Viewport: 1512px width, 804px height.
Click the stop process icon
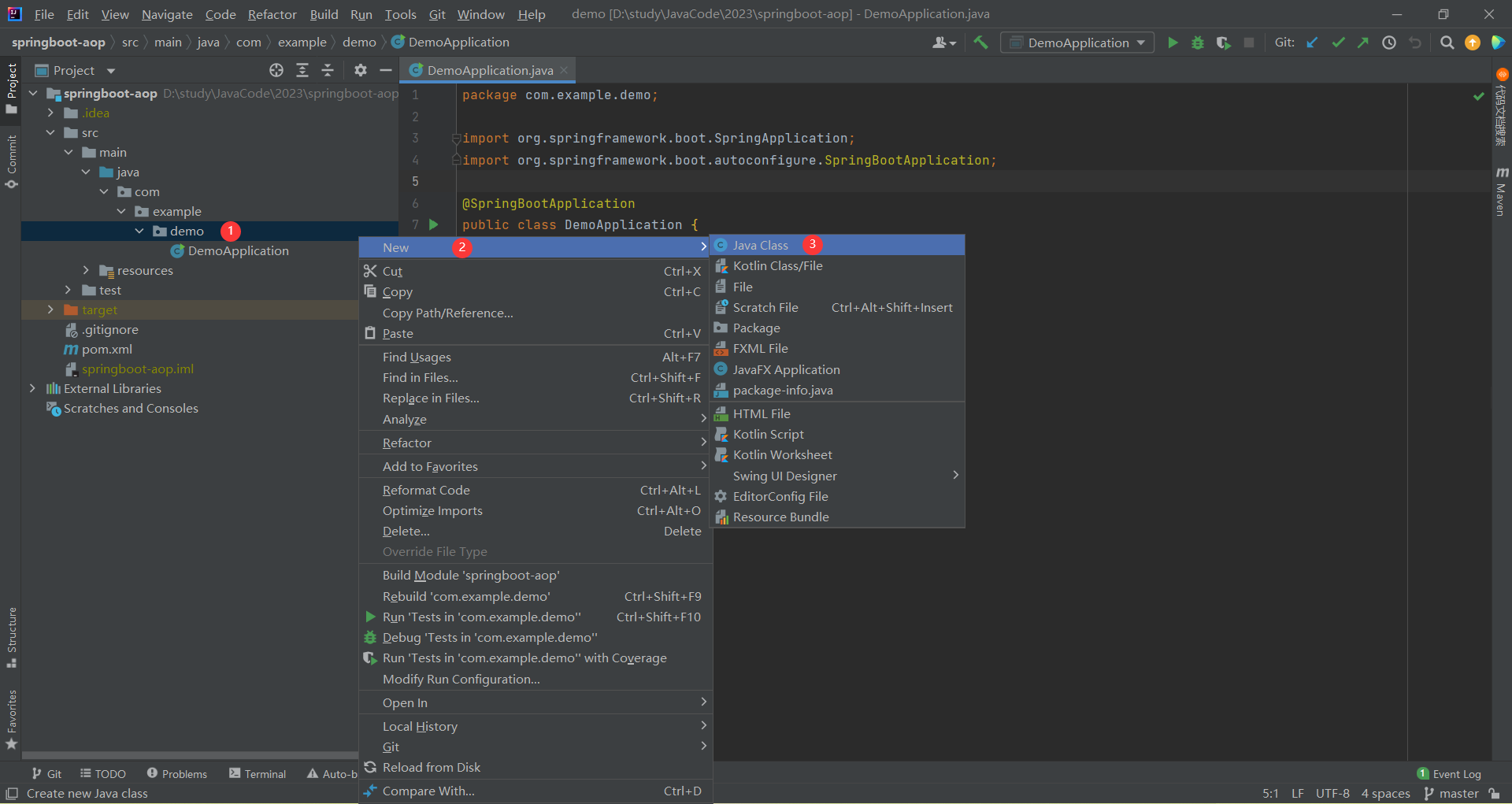1249,43
